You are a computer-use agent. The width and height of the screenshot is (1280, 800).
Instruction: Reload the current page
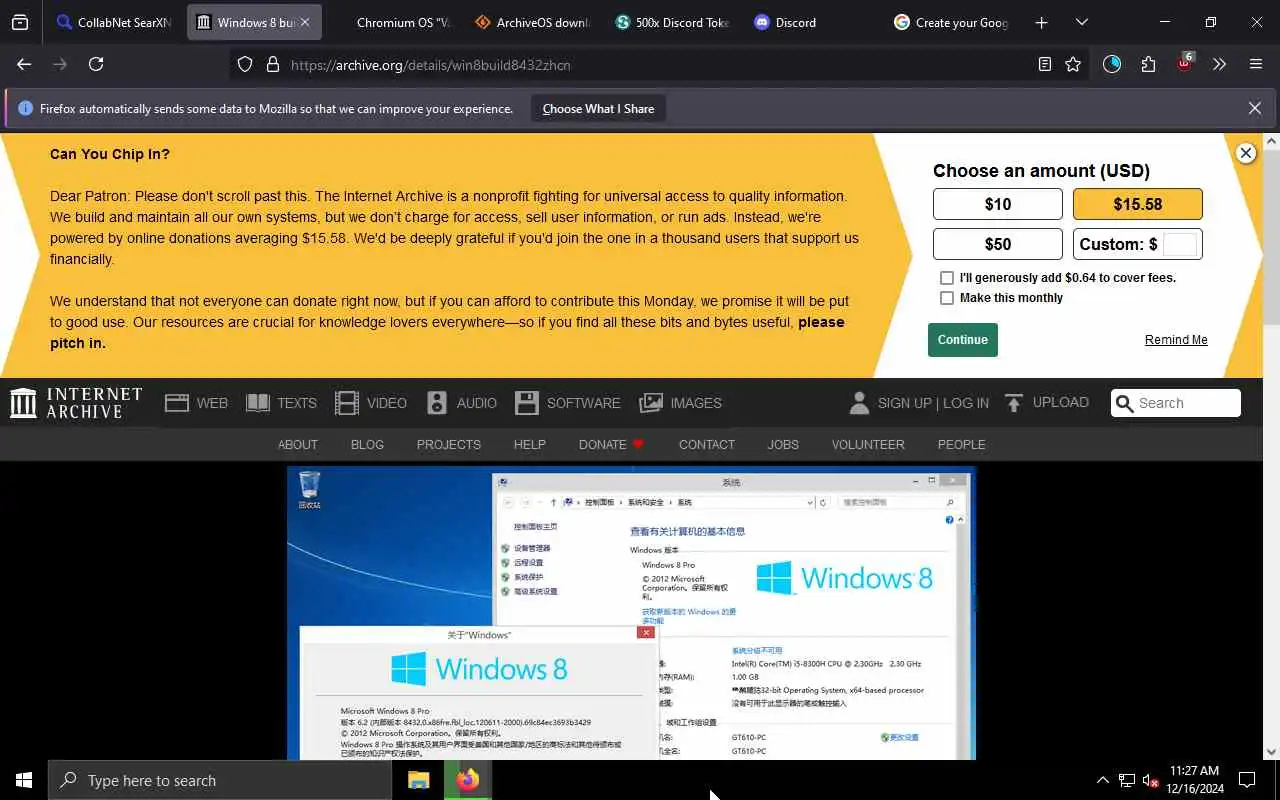point(96,64)
